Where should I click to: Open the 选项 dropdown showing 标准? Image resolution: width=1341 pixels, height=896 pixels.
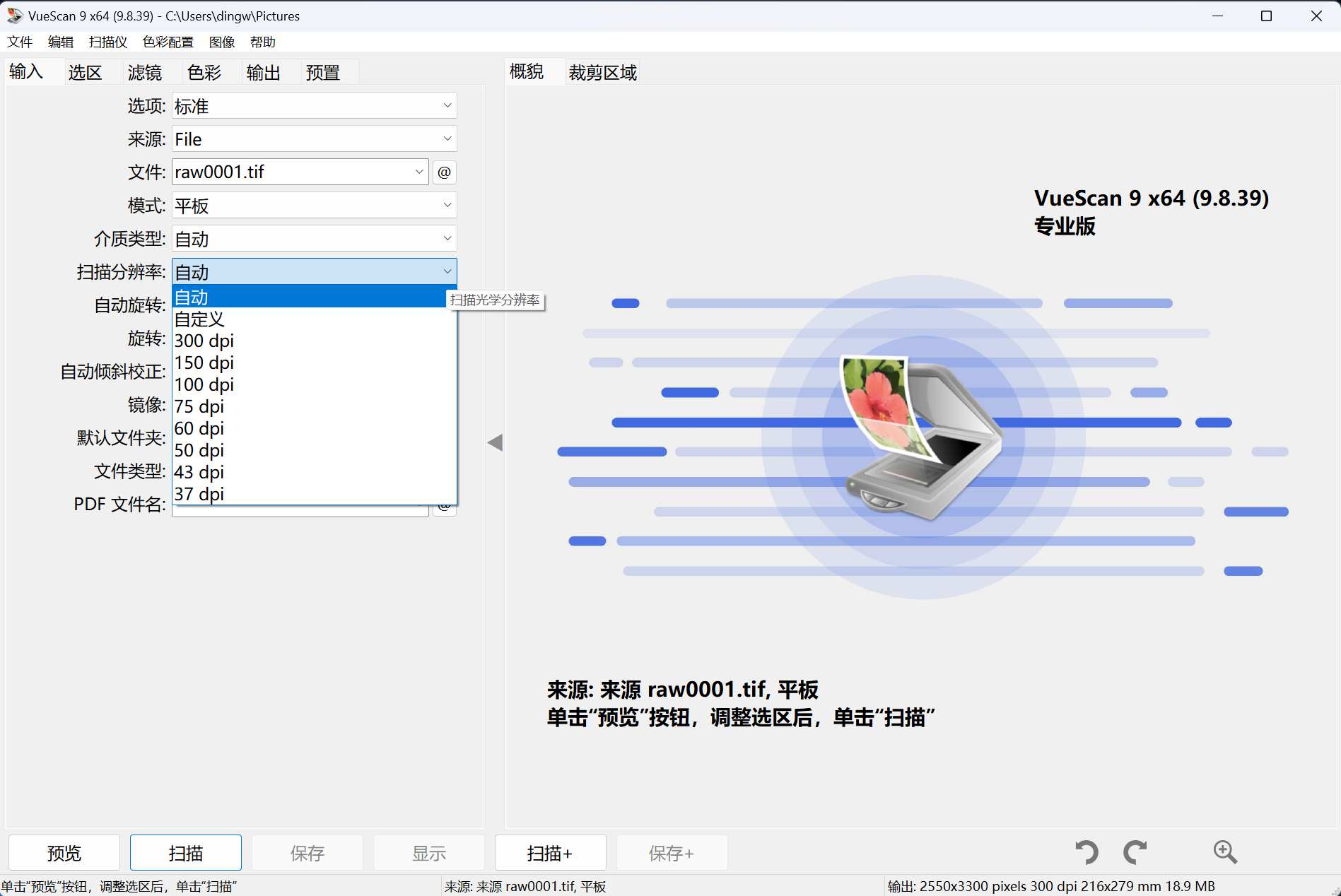click(314, 106)
